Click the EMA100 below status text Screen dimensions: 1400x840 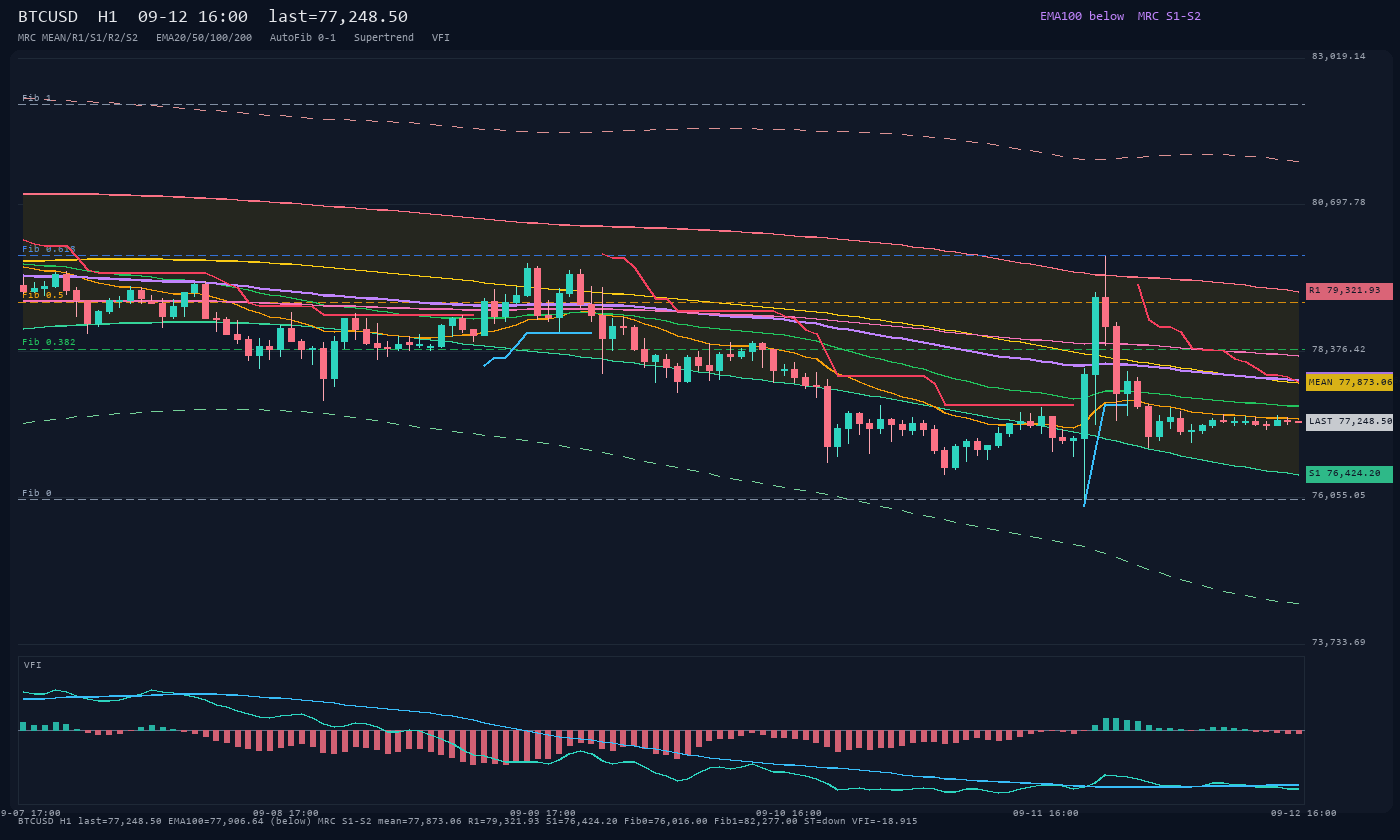[x=1082, y=16]
